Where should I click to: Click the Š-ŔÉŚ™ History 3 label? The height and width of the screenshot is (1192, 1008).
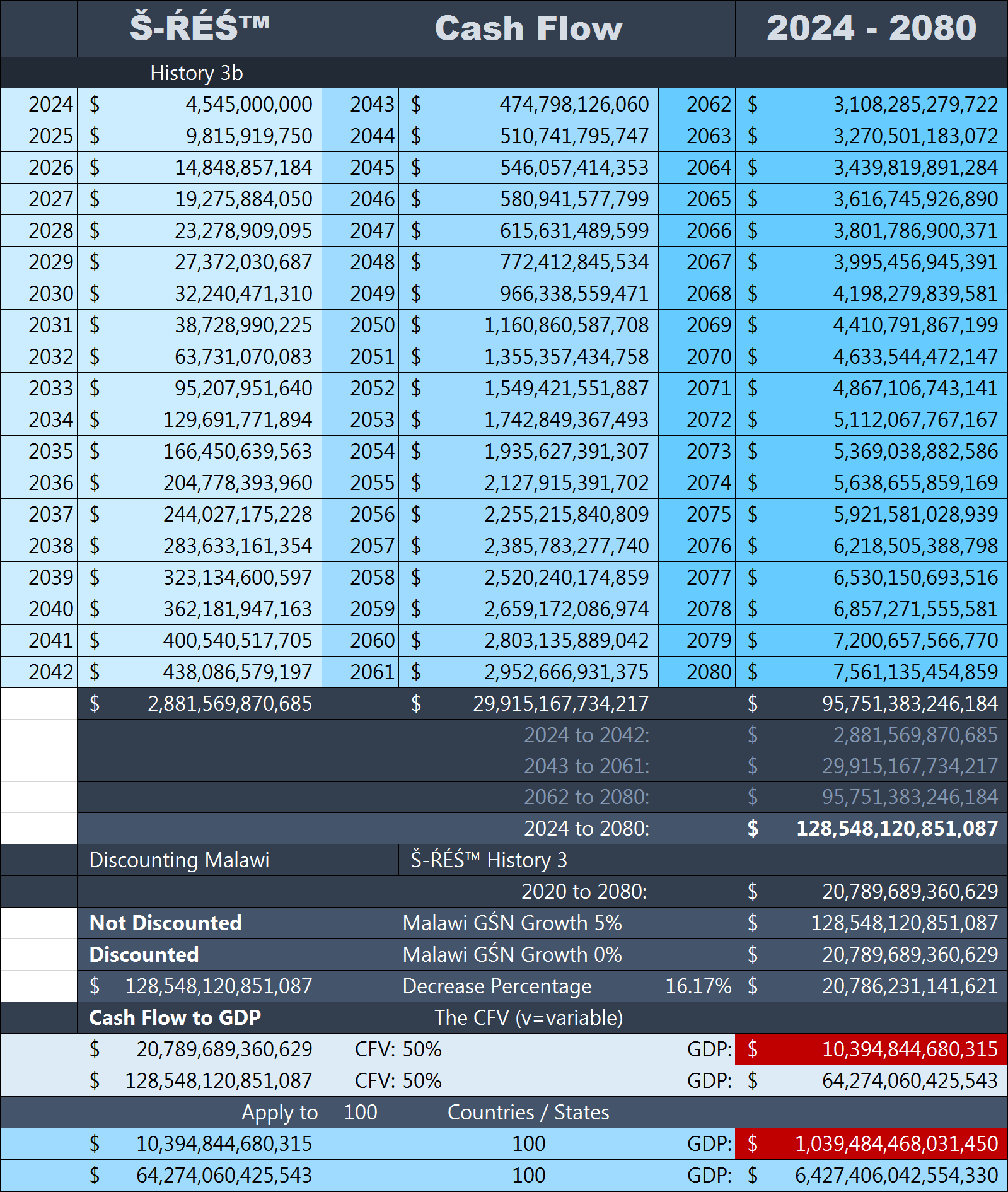489,860
